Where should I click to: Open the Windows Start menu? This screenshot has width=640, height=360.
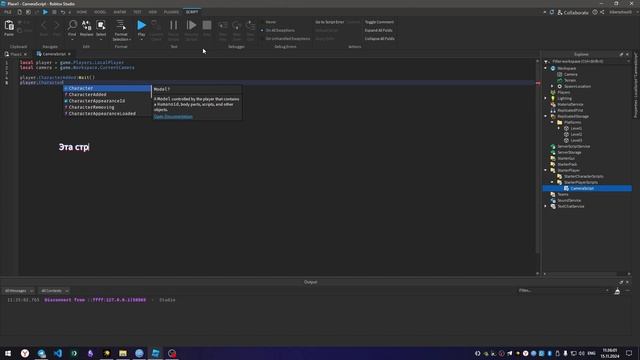(8, 353)
